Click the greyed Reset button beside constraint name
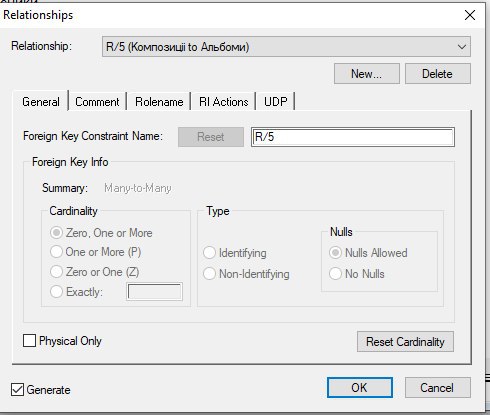Image resolution: width=490 pixels, height=415 pixels. 211,137
